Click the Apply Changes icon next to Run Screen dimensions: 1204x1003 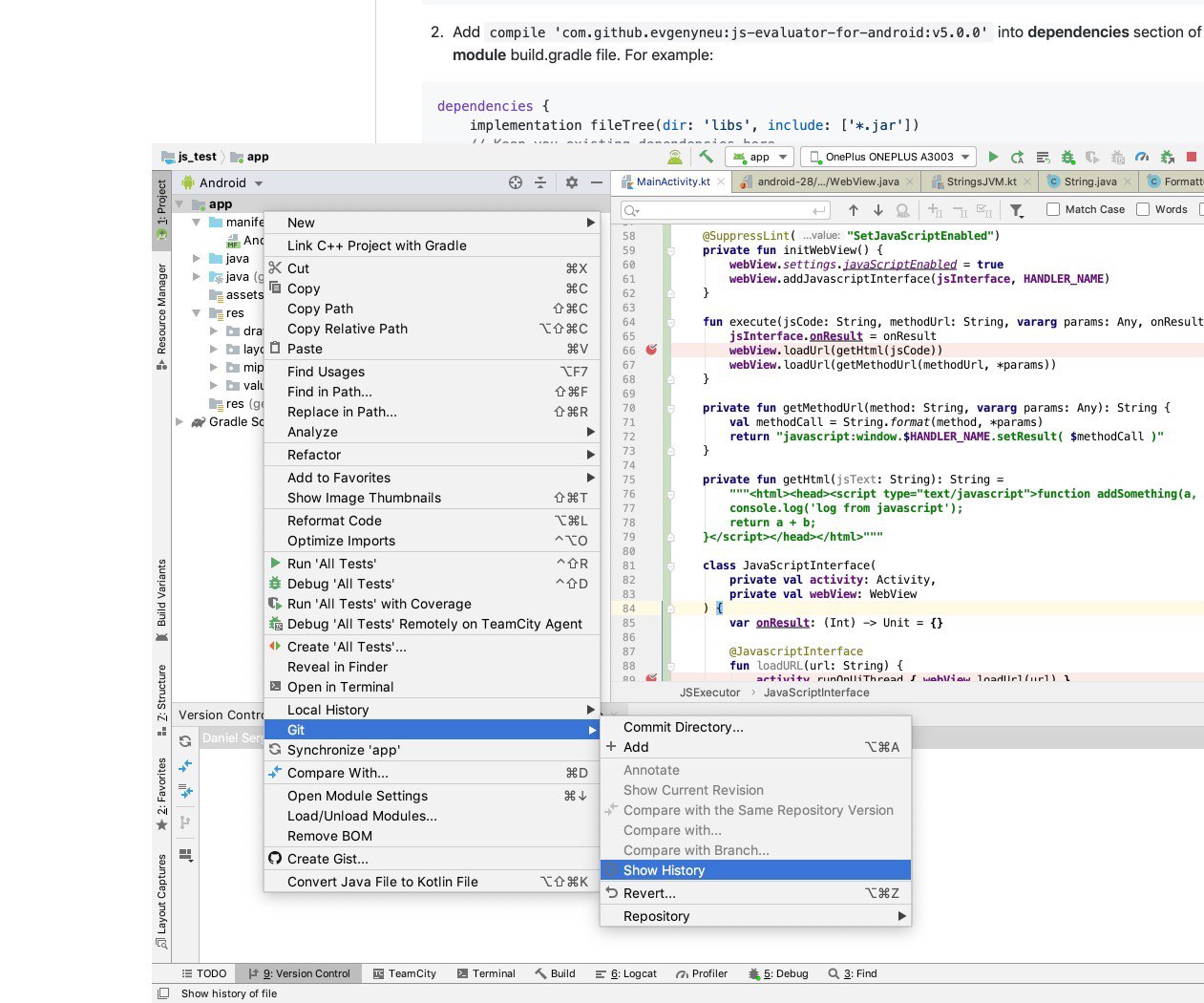(1018, 157)
